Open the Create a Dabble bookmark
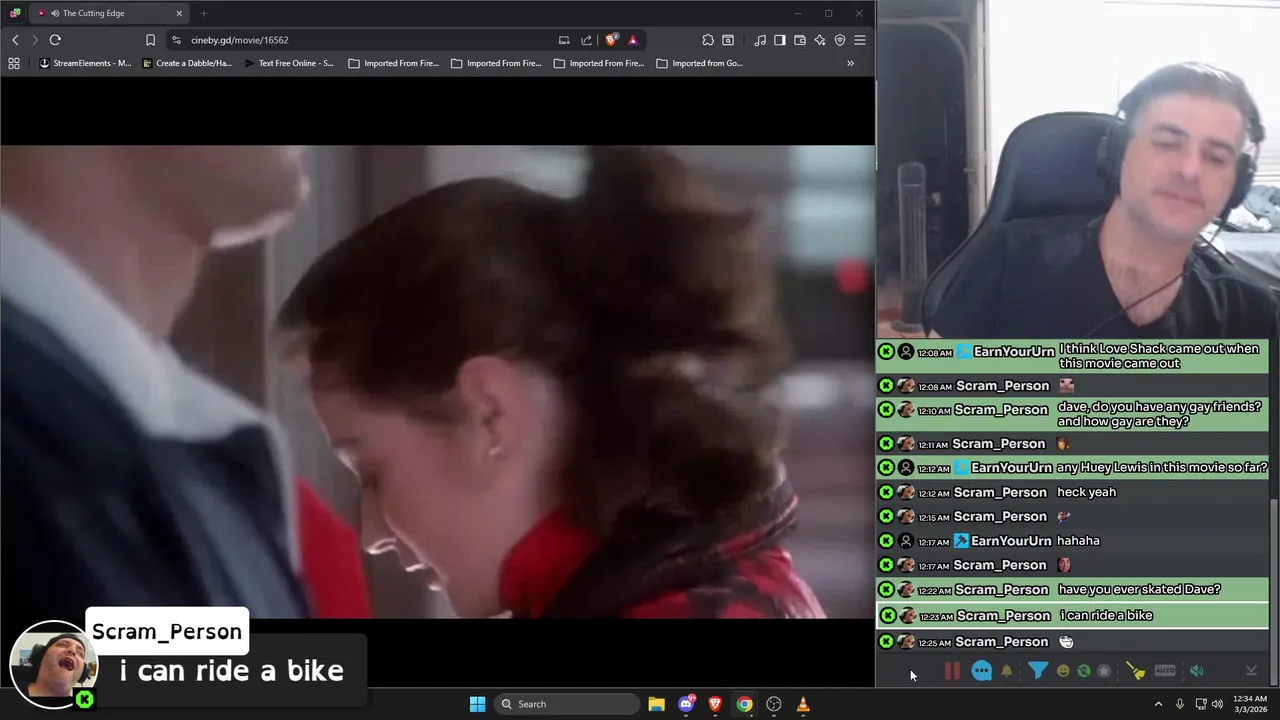Screen dimensions: 1280x720 pos(187,63)
